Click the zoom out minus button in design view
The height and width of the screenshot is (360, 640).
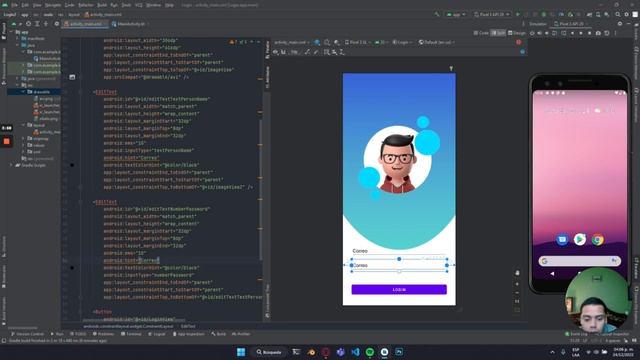(x=517, y=293)
